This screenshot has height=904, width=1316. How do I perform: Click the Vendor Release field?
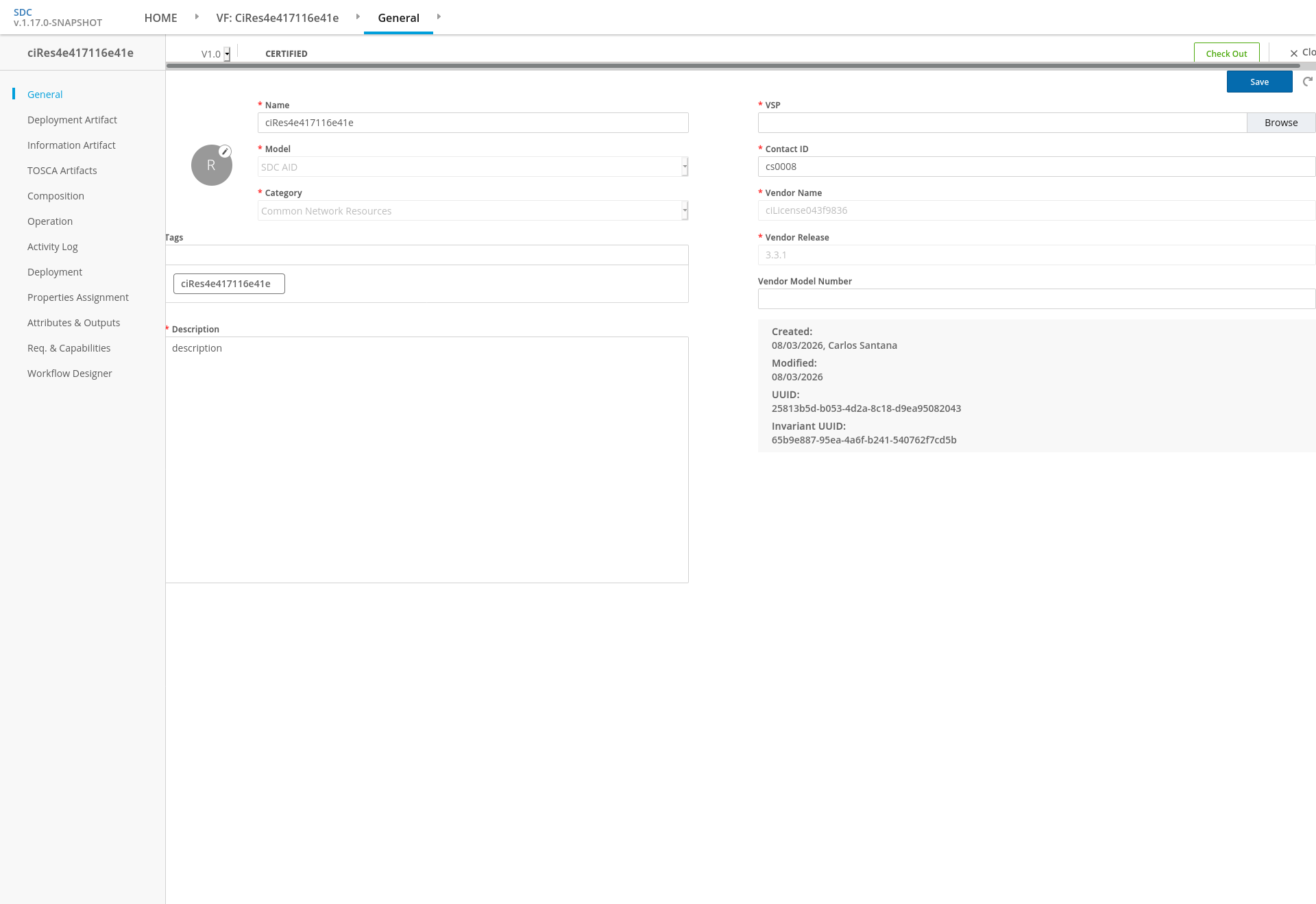pyautogui.click(x=1036, y=255)
